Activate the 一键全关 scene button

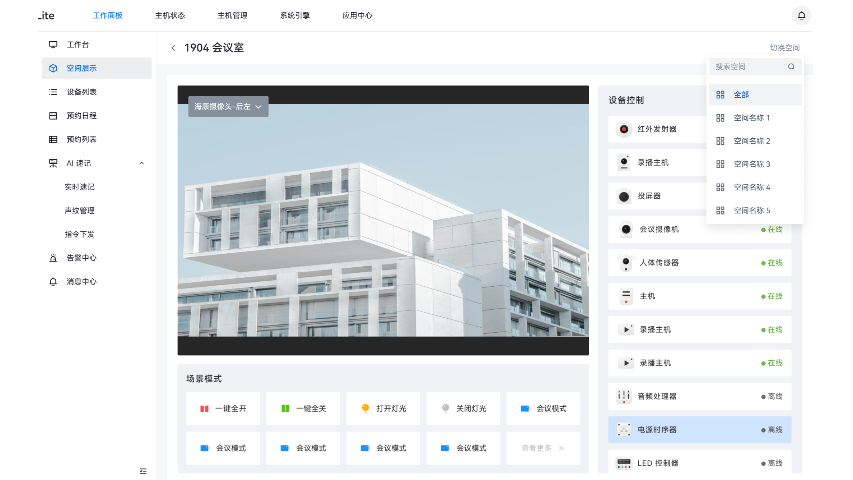coord(303,408)
